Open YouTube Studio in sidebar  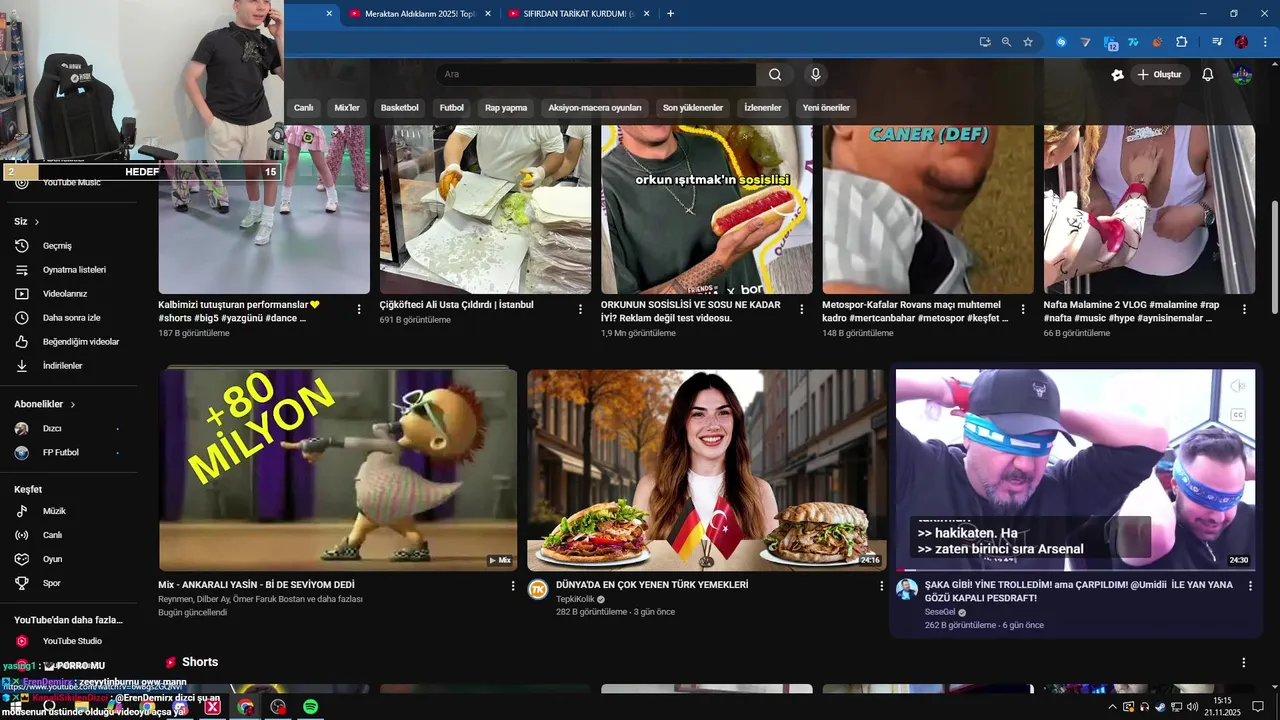(x=70, y=641)
